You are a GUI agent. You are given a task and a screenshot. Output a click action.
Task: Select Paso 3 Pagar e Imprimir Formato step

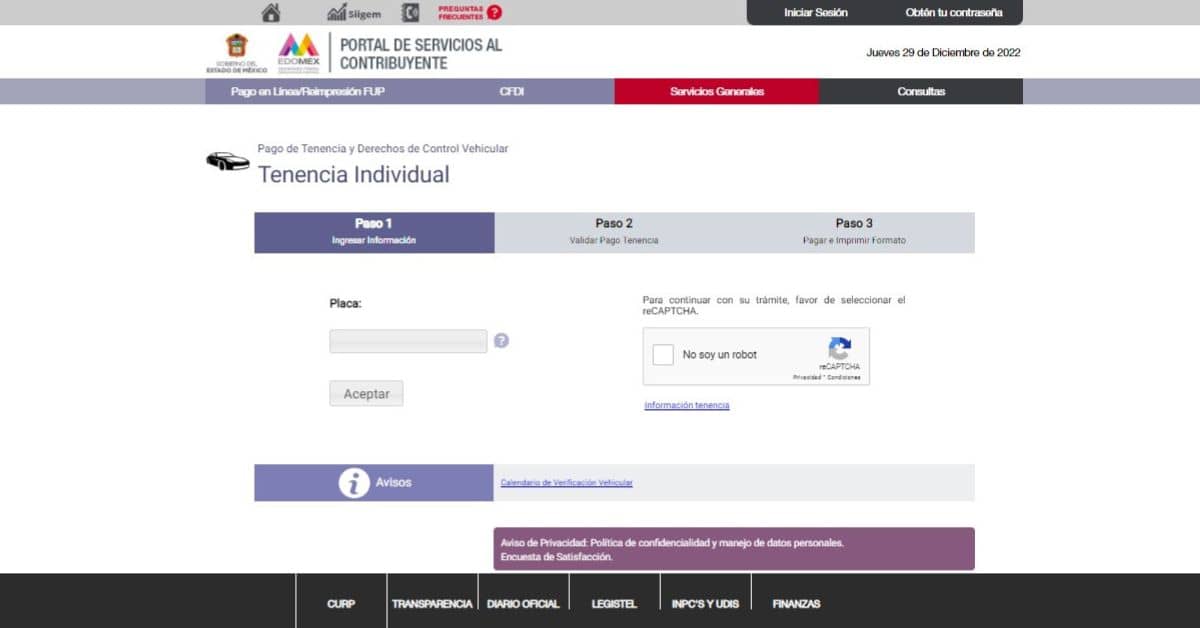(x=854, y=232)
